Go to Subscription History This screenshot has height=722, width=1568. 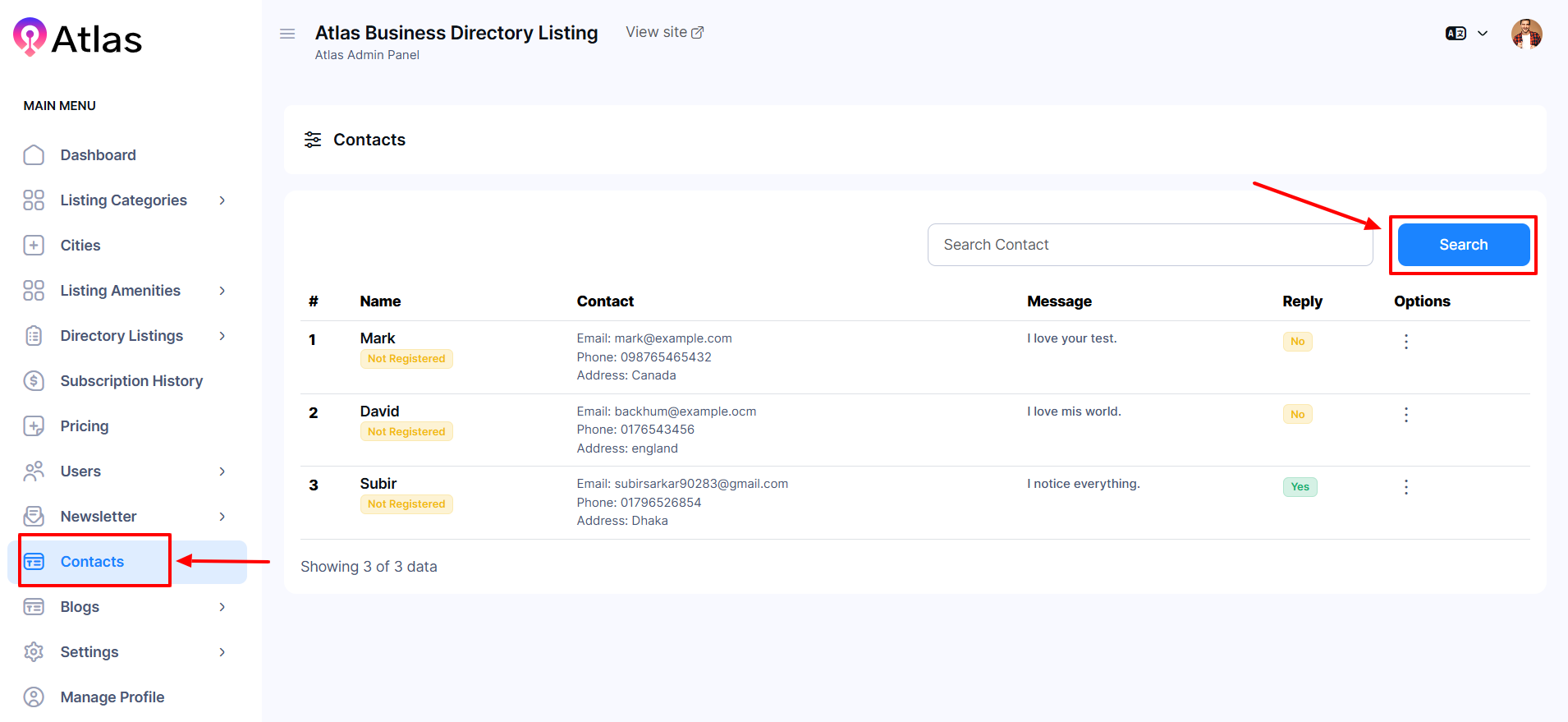pos(131,381)
